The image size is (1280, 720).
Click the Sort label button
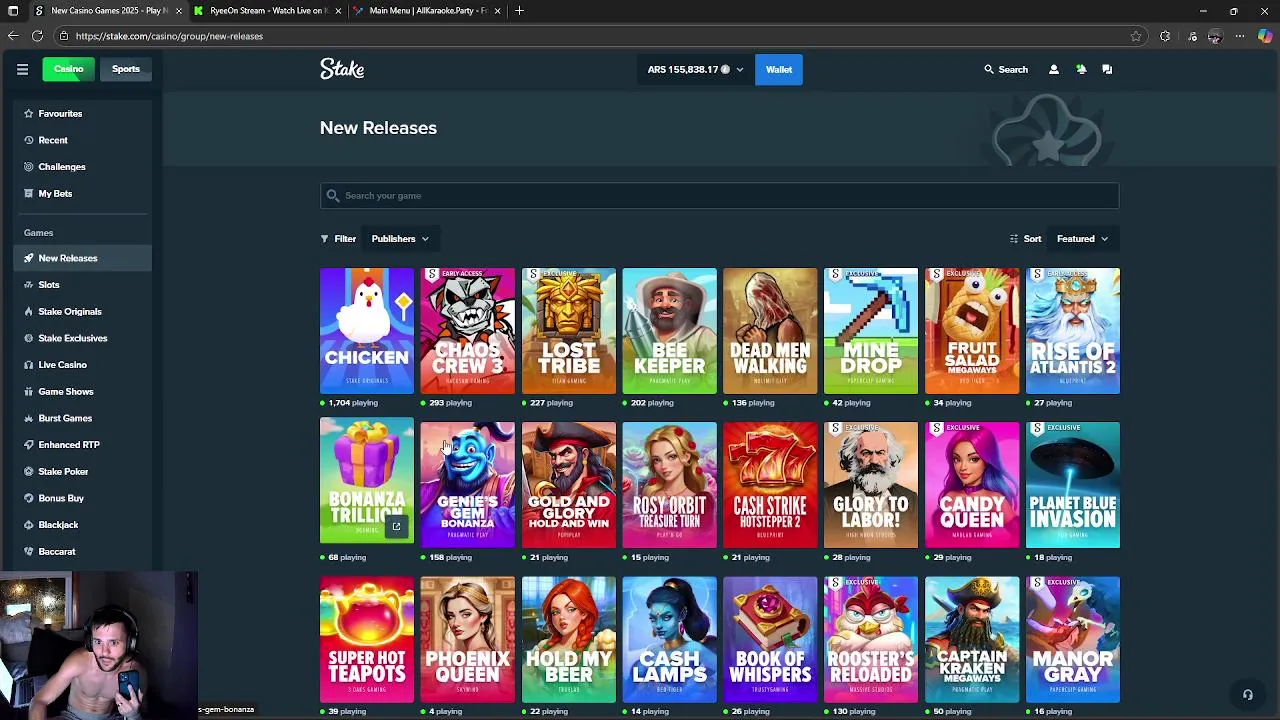click(1025, 239)
